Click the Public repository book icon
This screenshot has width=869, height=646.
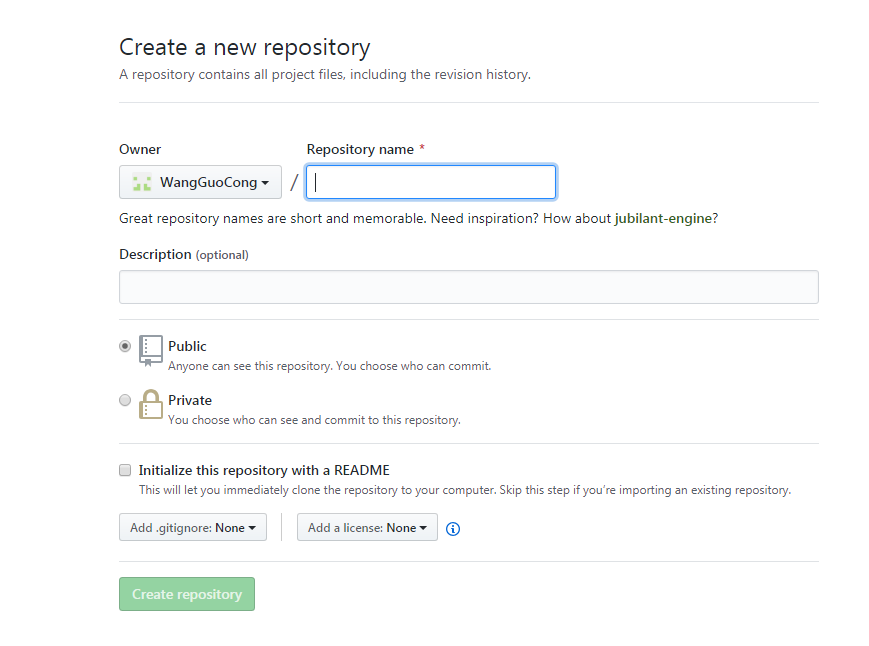tap(151, 351)
